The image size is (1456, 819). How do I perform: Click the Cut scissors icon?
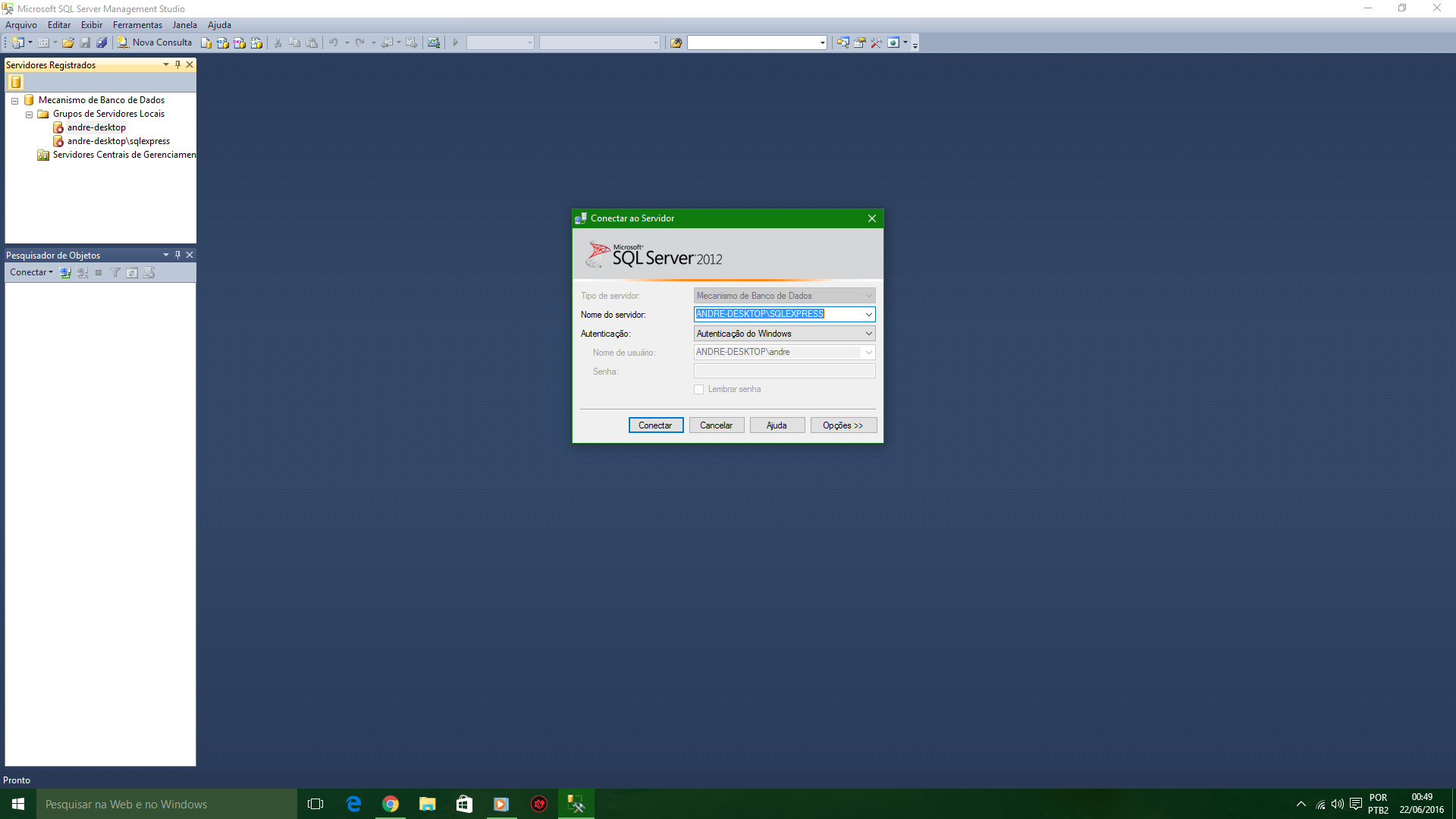[x=278, y=42]
